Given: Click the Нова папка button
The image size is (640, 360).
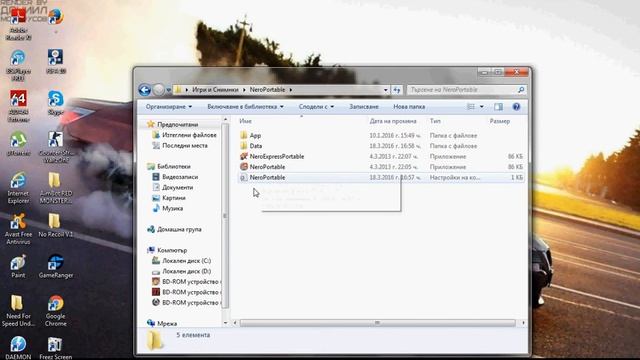Looking at the screenshot, I should click(x=409, y=107).
